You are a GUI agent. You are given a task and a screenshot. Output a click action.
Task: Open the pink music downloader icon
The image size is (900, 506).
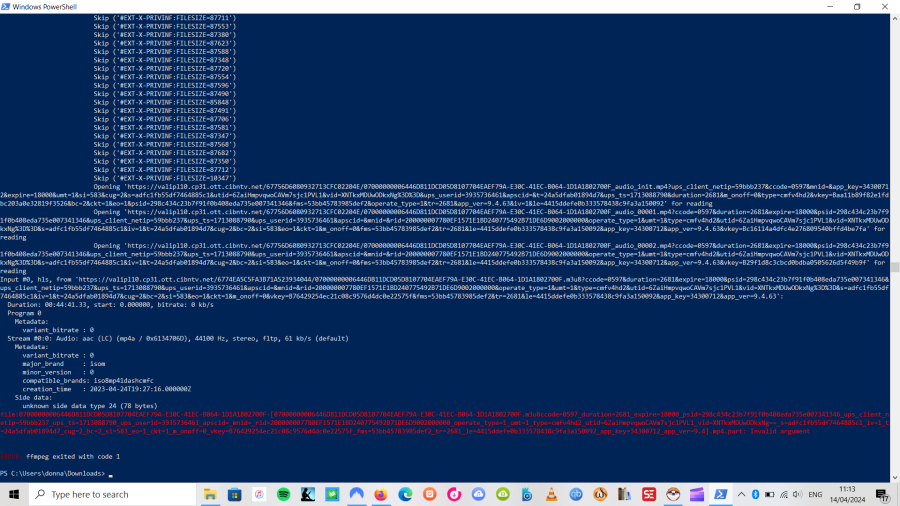[454, 494]
